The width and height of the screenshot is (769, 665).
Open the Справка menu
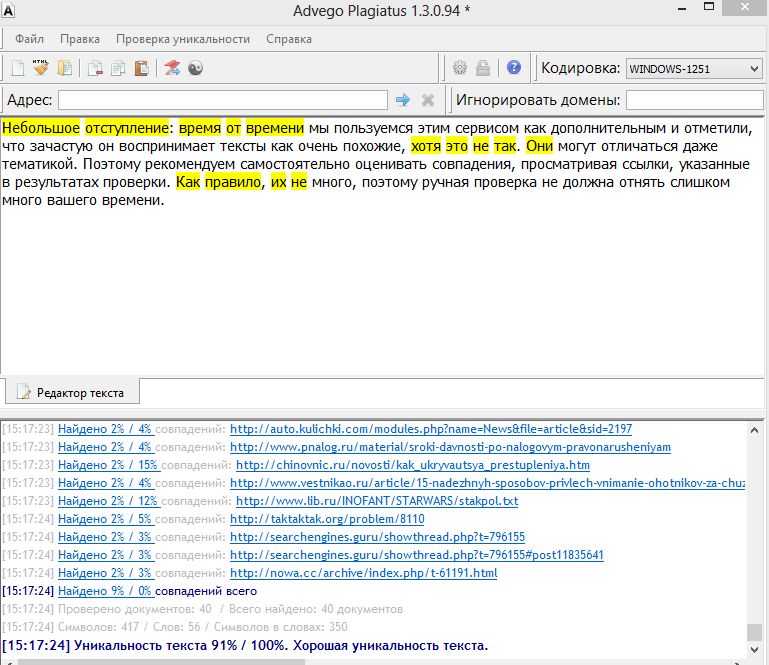[289, 39]
